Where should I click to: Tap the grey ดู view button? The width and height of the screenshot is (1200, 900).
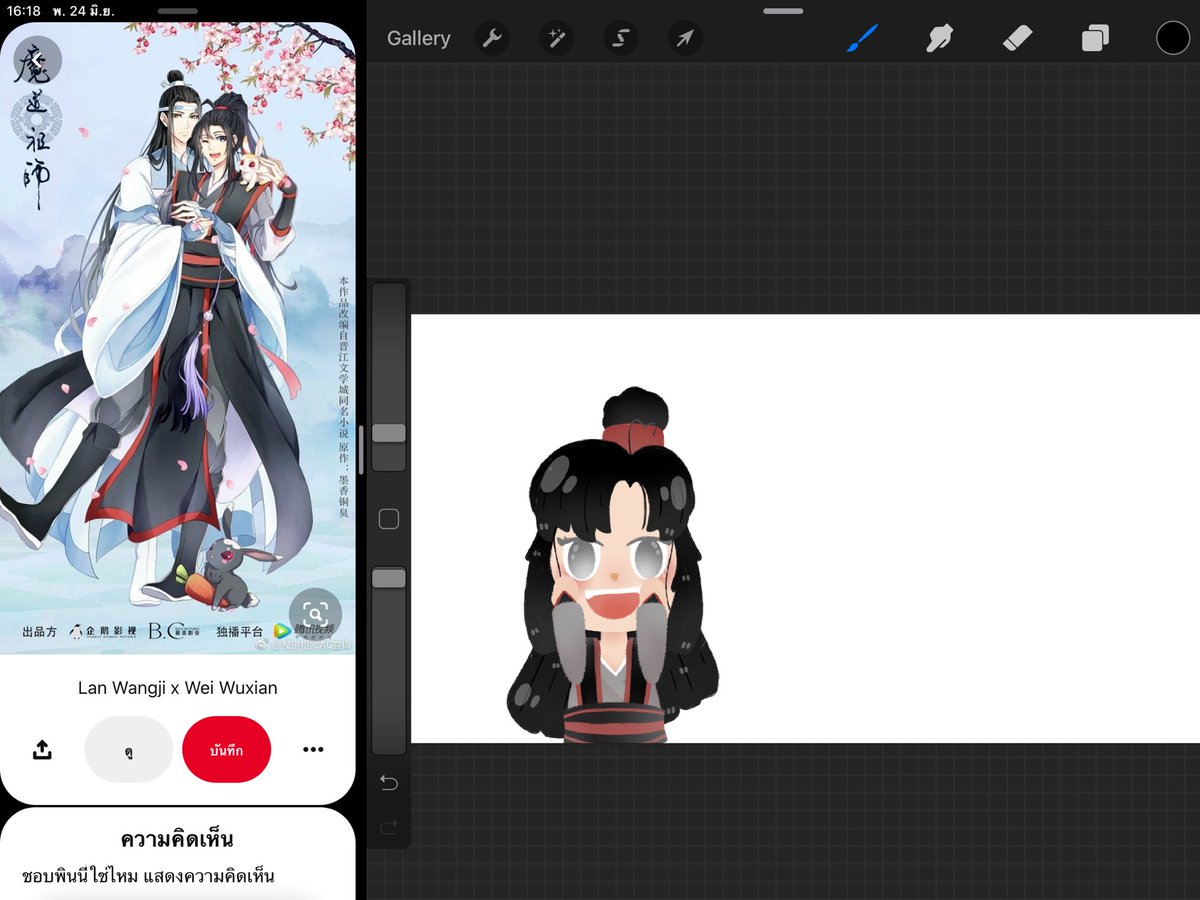coord(129,749)
